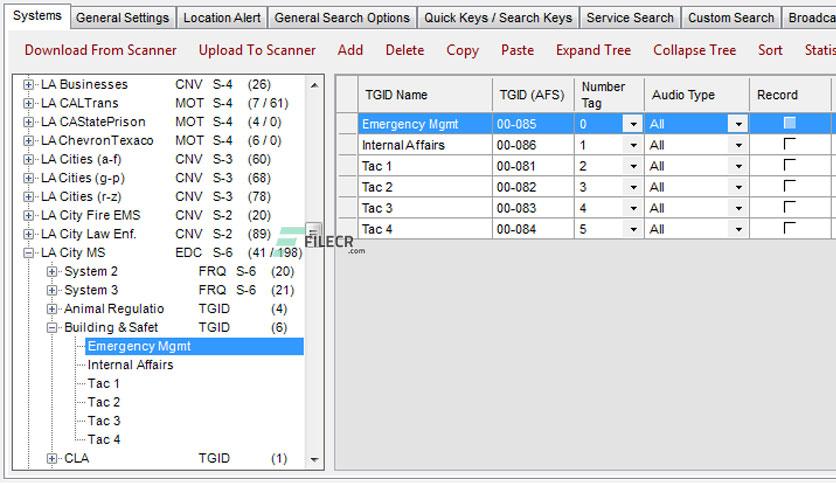
Task: Open the Location Alert tab
Action: pos(222,18)
